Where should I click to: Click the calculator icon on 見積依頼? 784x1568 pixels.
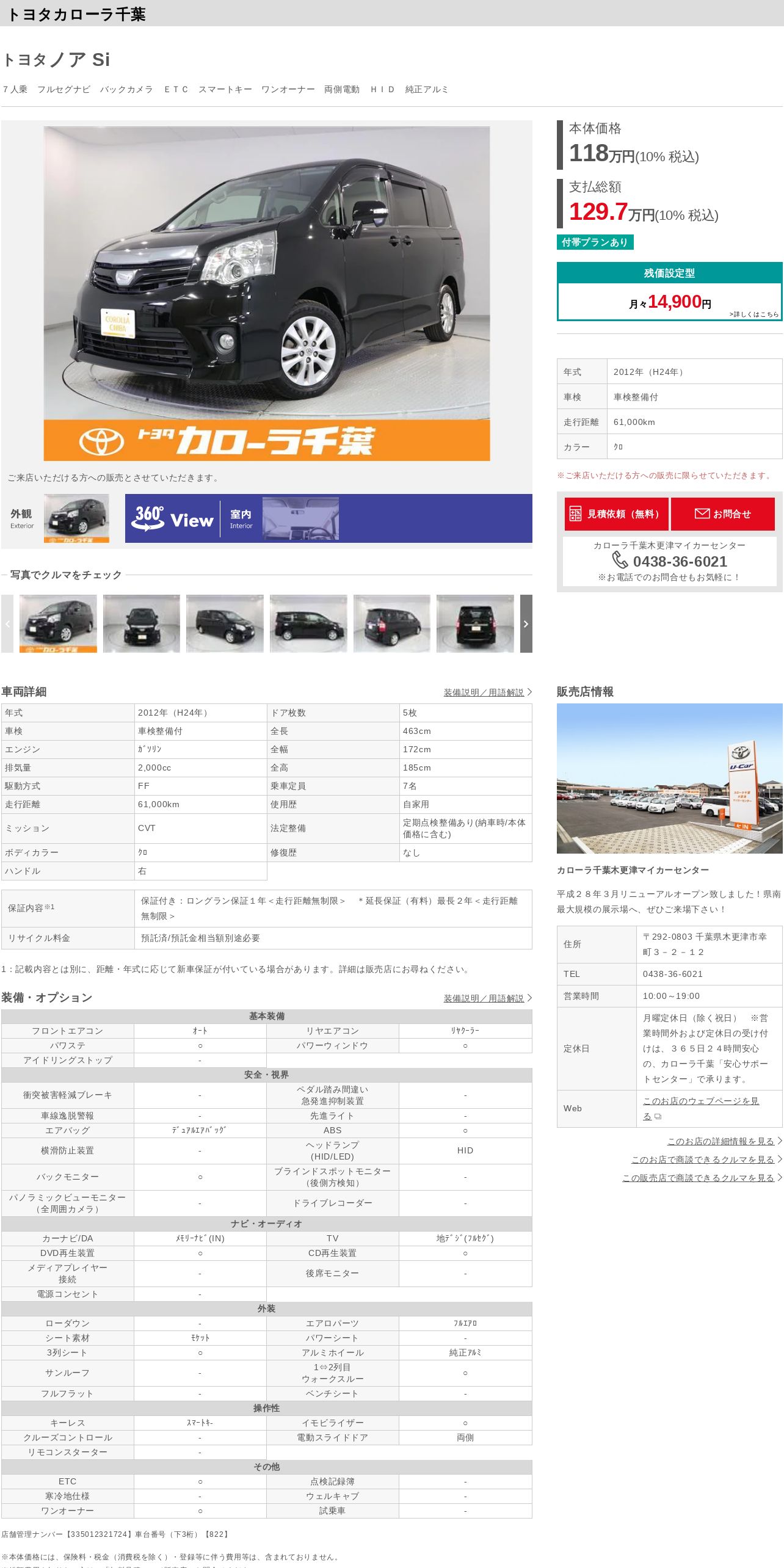pyautogui.click(x=575, y=514)
